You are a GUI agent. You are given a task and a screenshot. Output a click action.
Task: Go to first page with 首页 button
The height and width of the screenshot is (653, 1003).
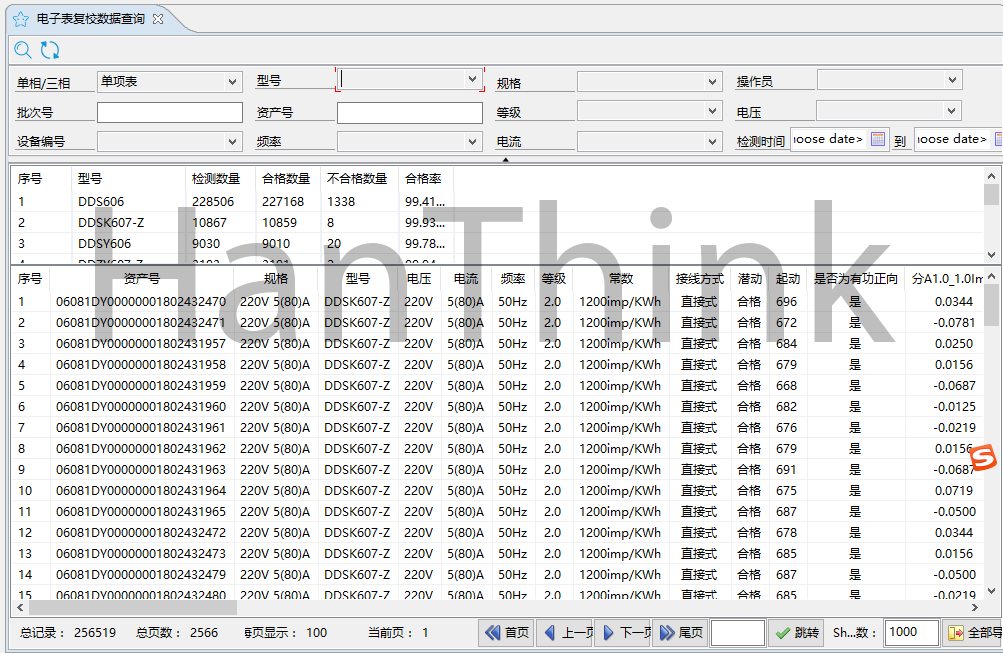tap(507, 632)
